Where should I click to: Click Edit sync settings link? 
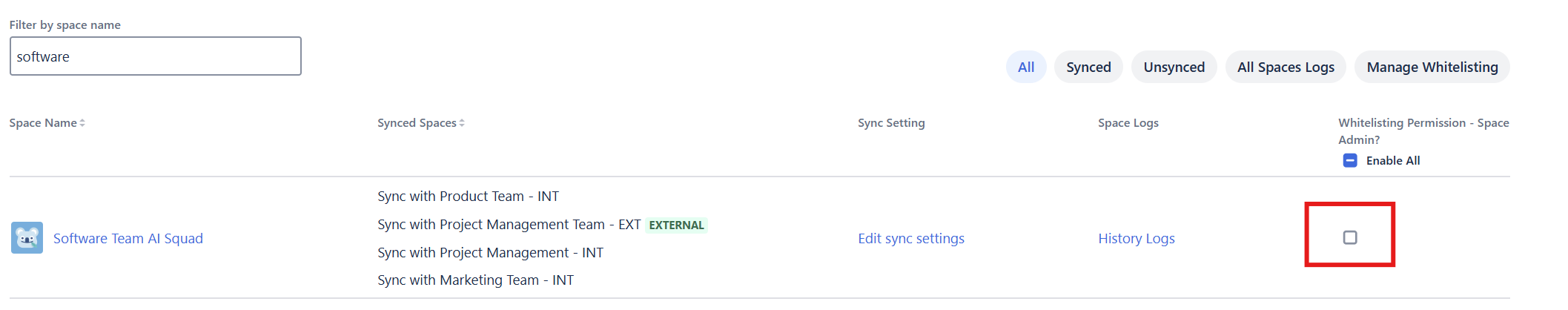[911, 239]
